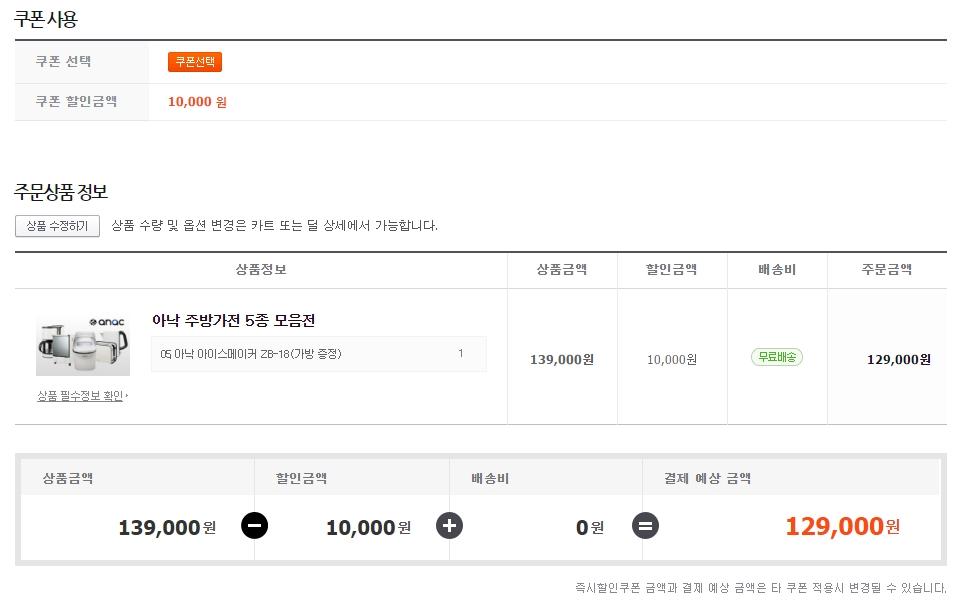Click the 139,000원 price in product row
Viewport: 956px width, 605px height.
pyautogui.click(x=561, y=360)
